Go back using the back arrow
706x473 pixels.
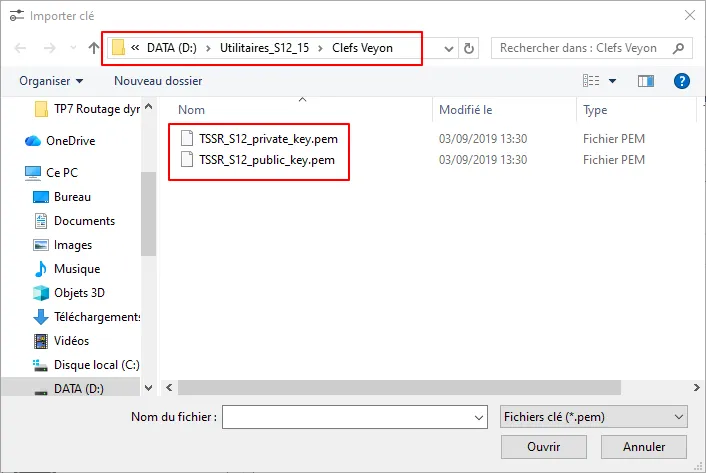click(x=20, y=48)
